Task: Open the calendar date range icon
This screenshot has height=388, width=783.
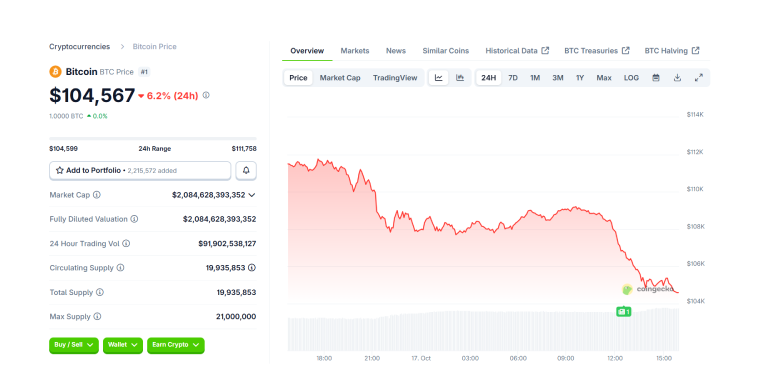Action: pyautogui.click(x=656, y=78)
